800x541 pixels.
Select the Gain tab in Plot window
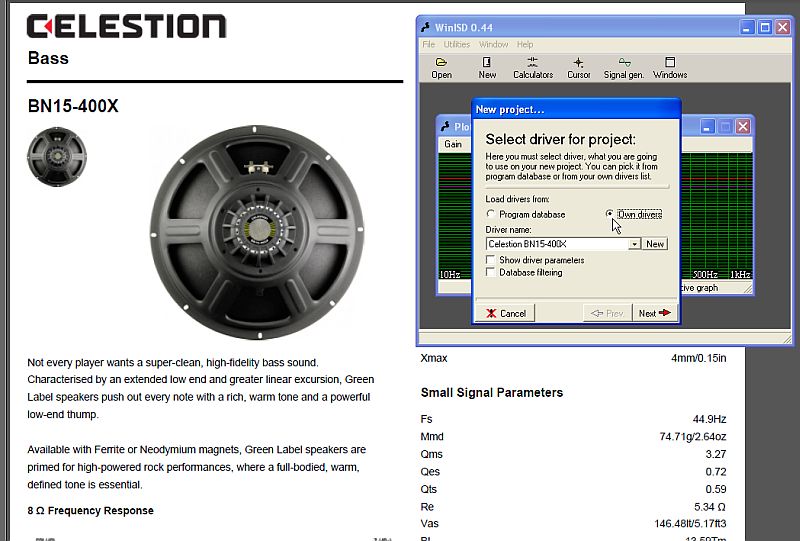coord(453,144)
